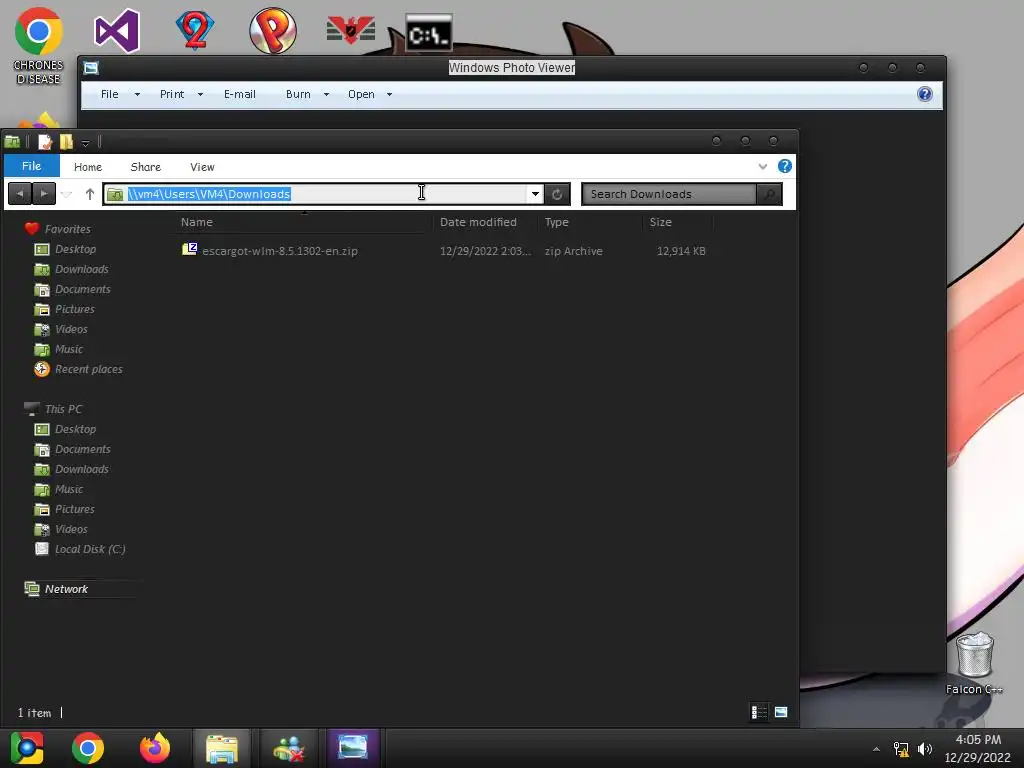Image resolution: width=1024 pixels, height=768 pixels.
Task: Click quick access new folder icon
Action: [66, 142]
